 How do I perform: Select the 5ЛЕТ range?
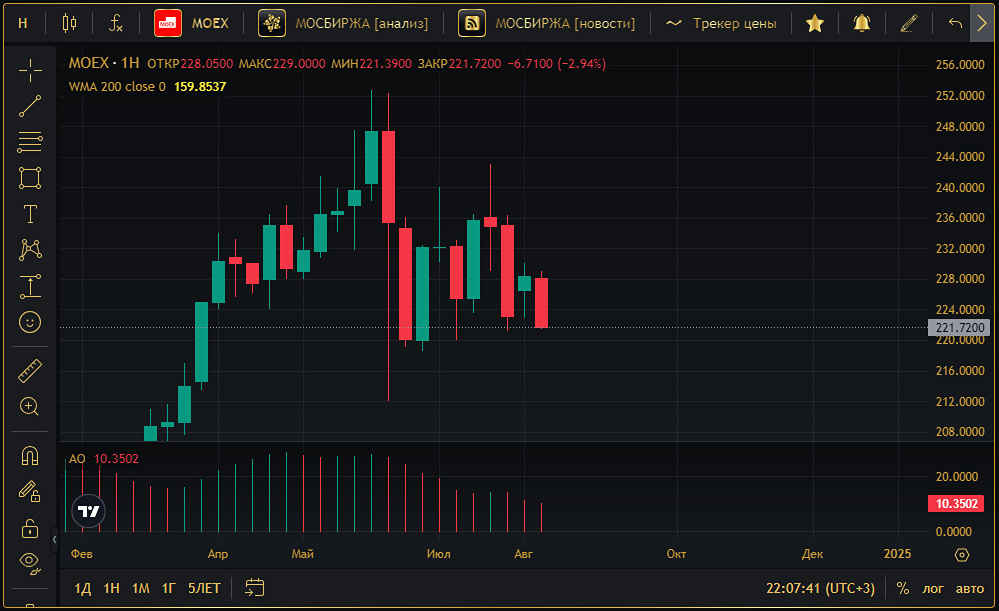coord(204,588)
